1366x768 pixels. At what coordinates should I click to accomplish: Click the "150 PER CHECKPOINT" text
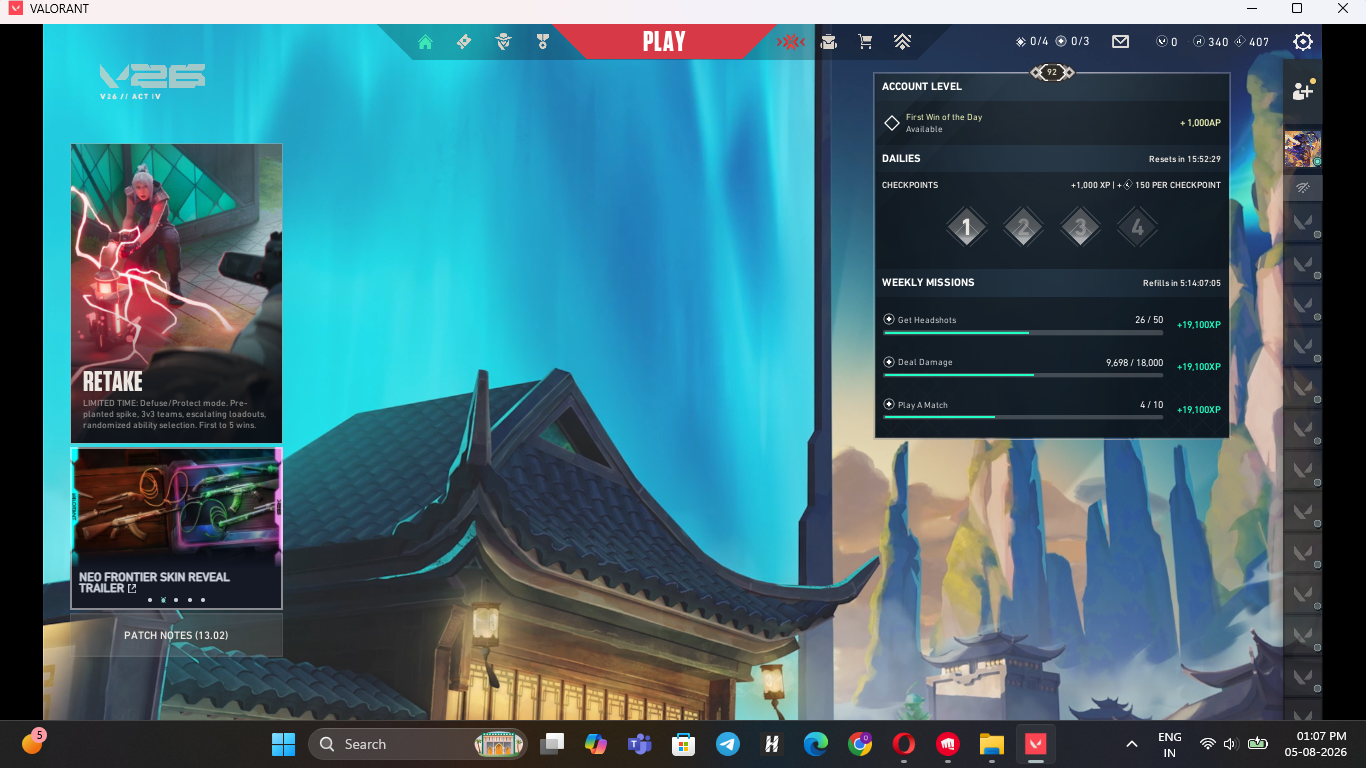coord(1178,185)
